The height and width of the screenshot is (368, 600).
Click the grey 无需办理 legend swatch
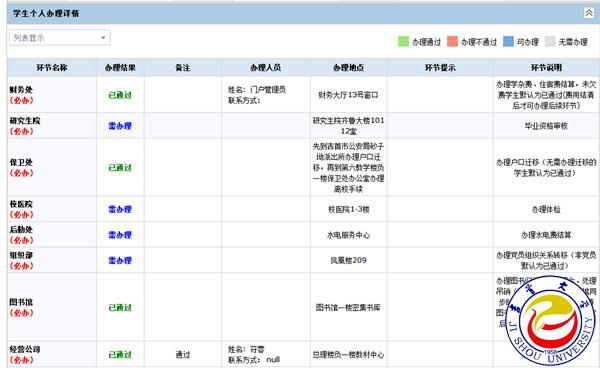pyautogui.click(x=550, y=41)
